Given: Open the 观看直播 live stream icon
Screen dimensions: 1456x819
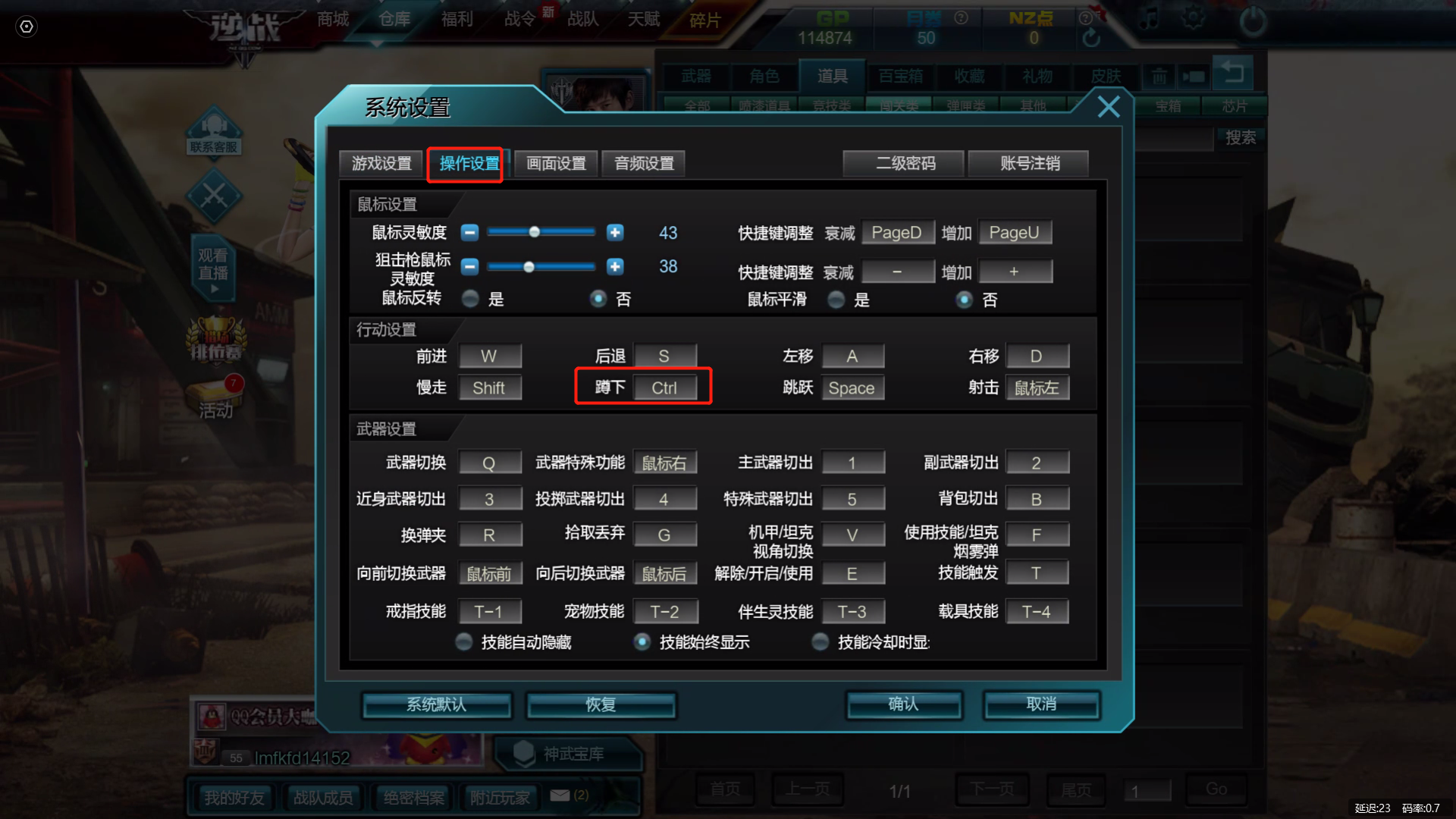Looking at the screenshot, I should click(213, 269).
